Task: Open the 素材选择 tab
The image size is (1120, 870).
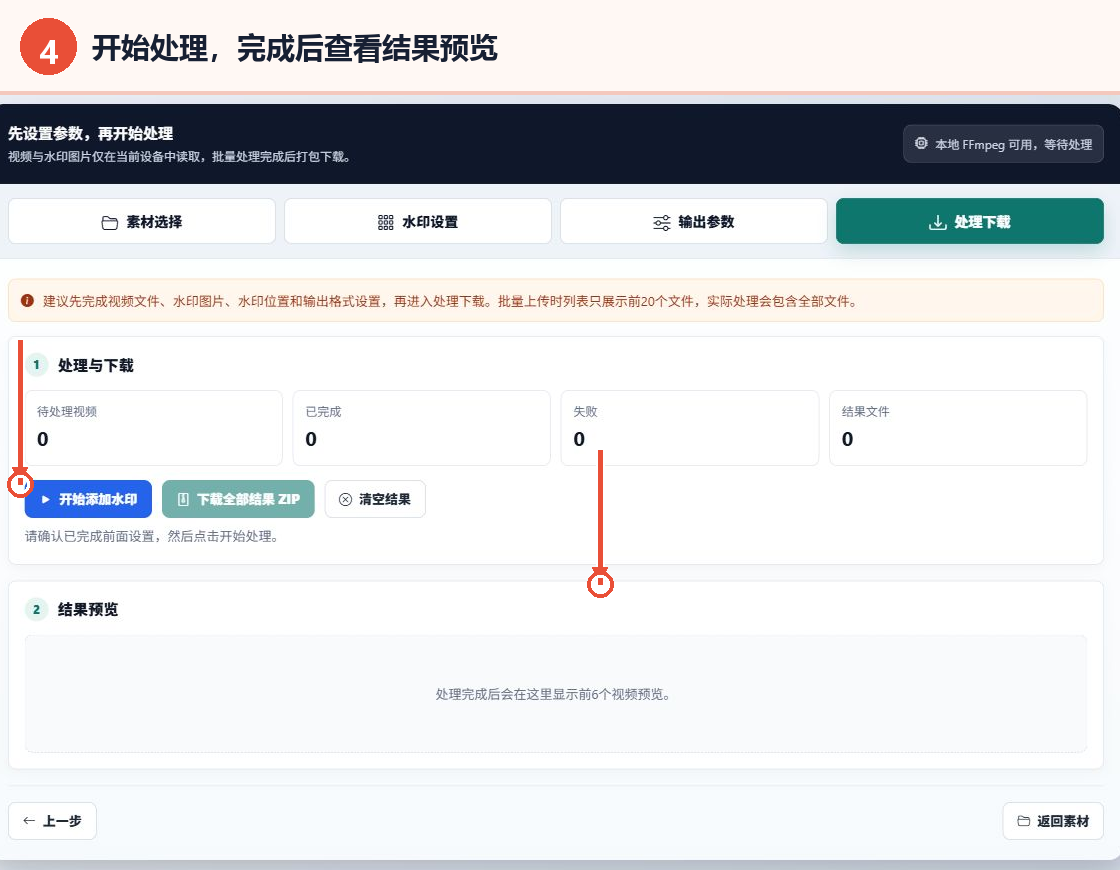Action: click(x=141, y=221)
